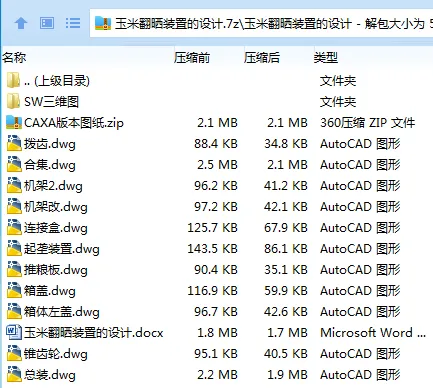Click the 合集.dwg file icon
This screenshot has height=388, width=433.
point(14,164)
